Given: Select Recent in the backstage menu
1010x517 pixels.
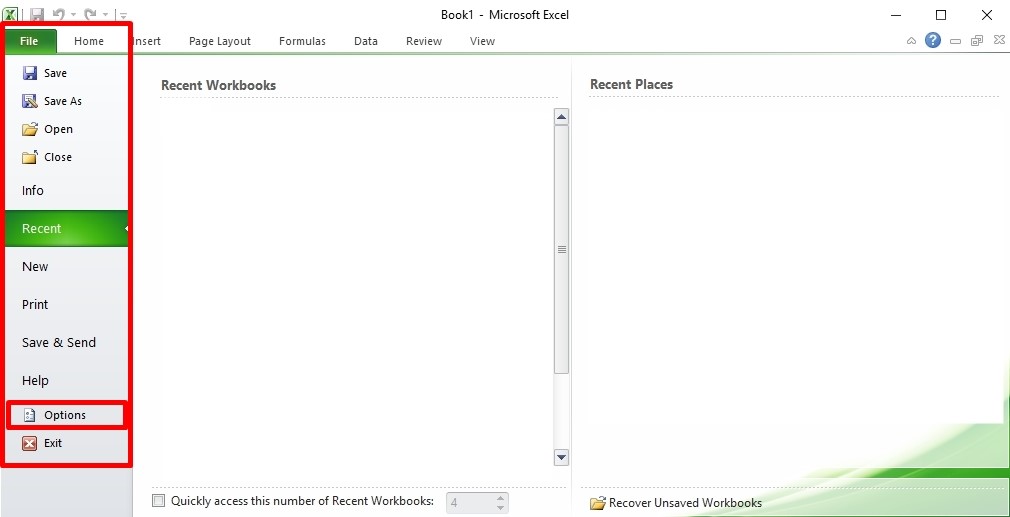Looking at the screenshot, I should (x=67, y=229).
